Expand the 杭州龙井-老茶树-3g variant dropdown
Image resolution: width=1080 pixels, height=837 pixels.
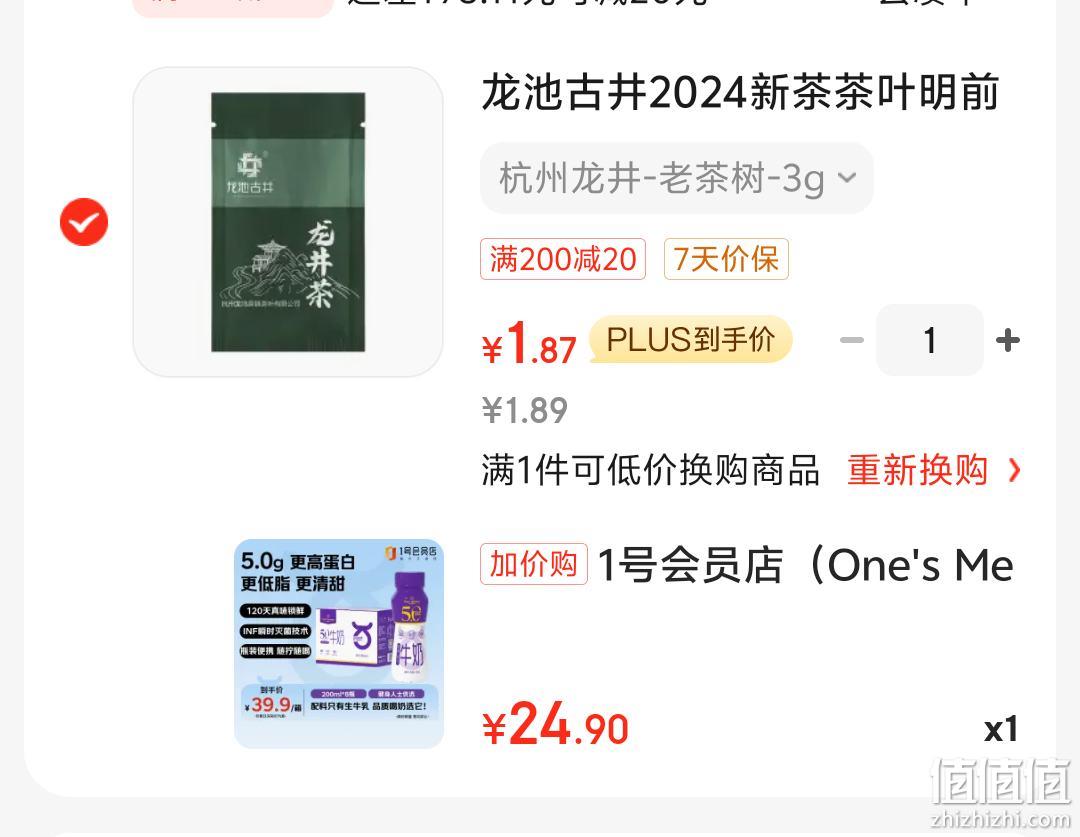tap(676, 178)
